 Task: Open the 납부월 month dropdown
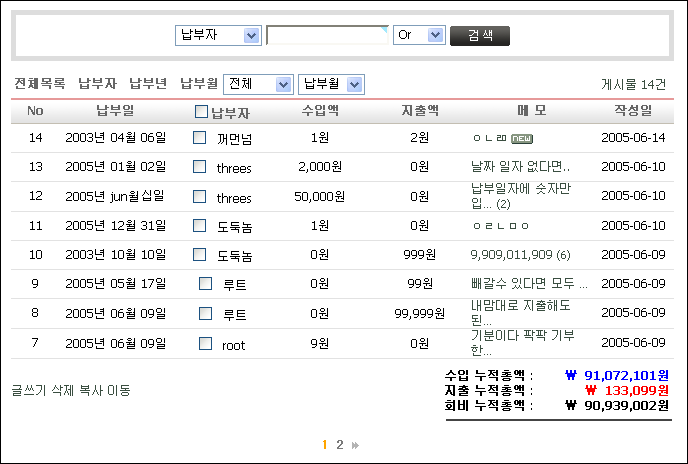(331, 84)
